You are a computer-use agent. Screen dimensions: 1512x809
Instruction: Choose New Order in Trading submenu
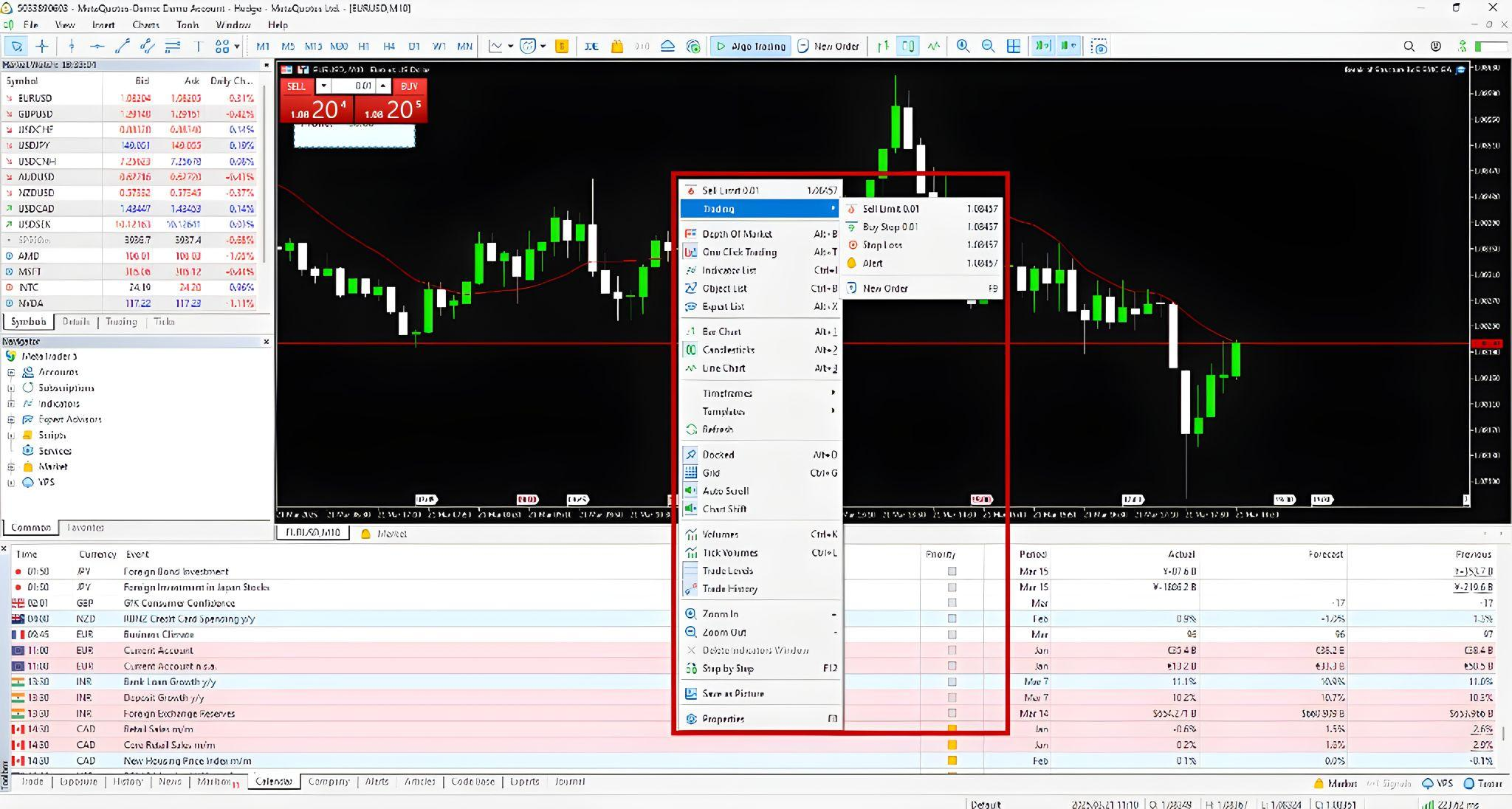[922, 289]
